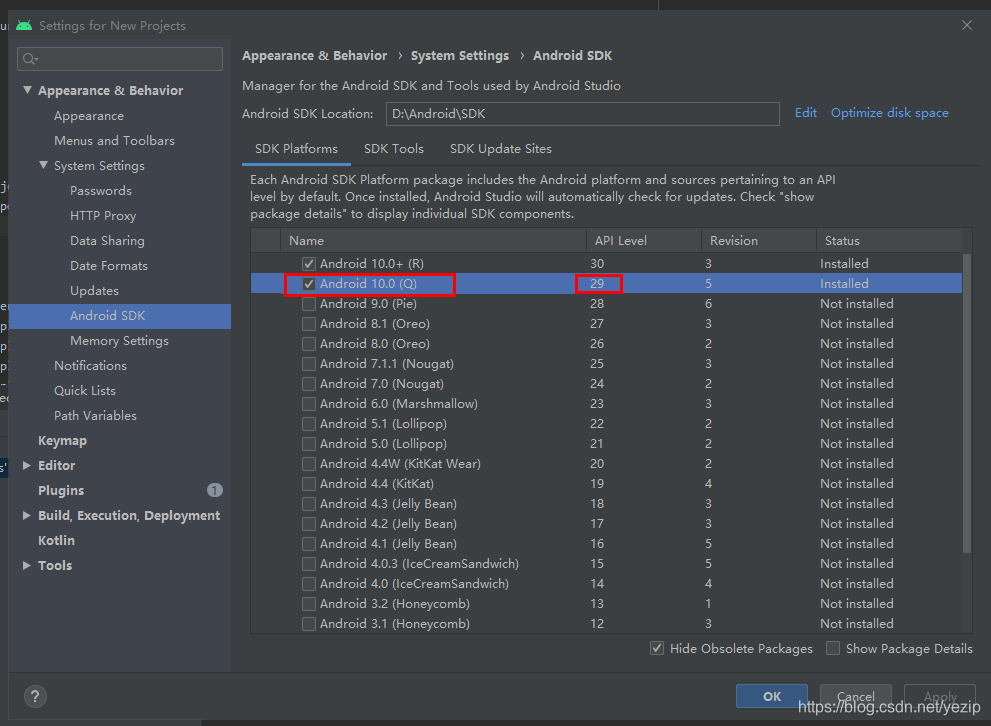Collapse the Appearance & Behavior tree arrow
The height and width of the screenshot is (726, 991).
coord(27,90)
